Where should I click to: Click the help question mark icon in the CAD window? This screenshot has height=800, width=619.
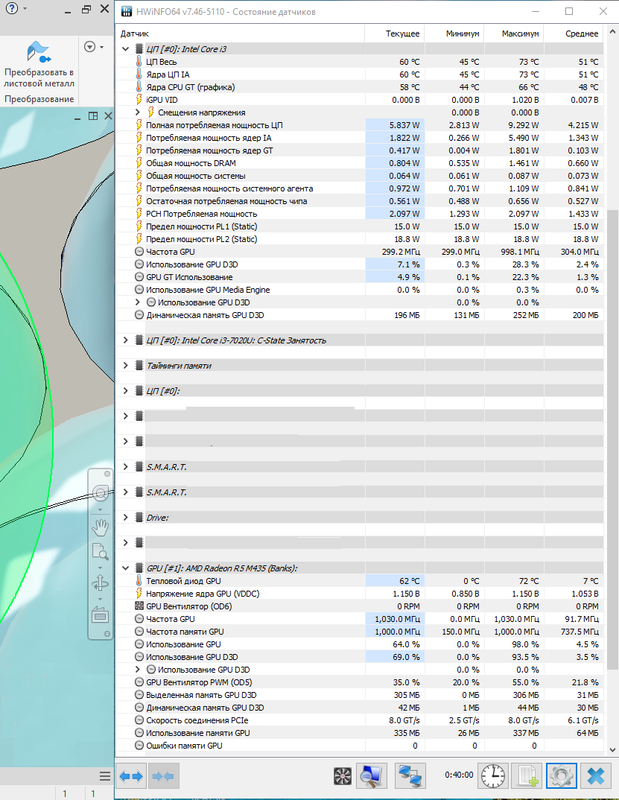click(x=11, y=9)
